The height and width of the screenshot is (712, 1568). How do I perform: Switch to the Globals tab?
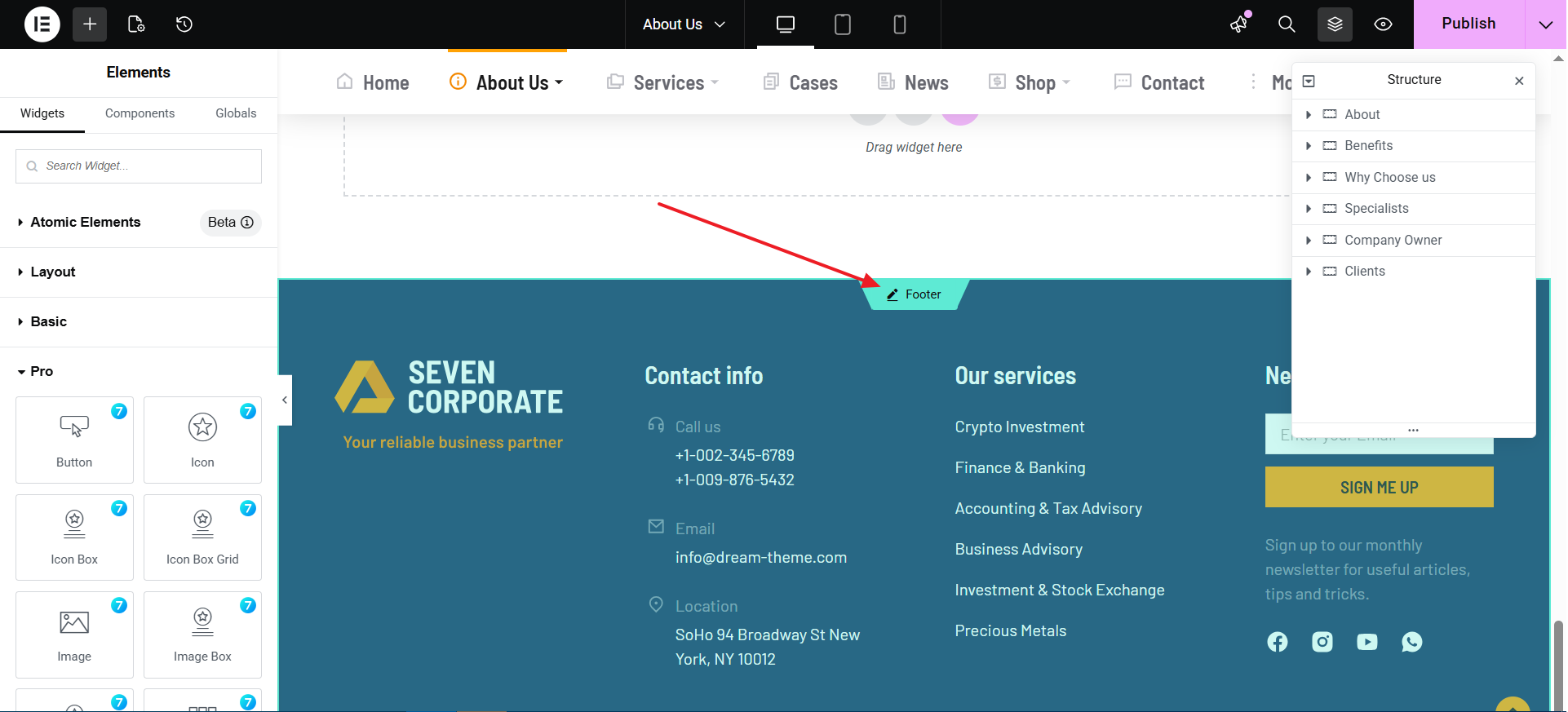(236, 113)
